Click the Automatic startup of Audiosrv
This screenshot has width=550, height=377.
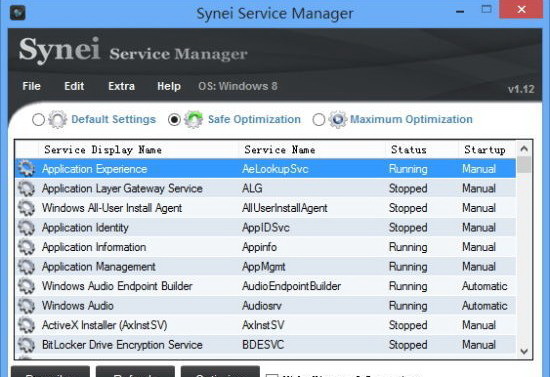(x=484, y=305)
